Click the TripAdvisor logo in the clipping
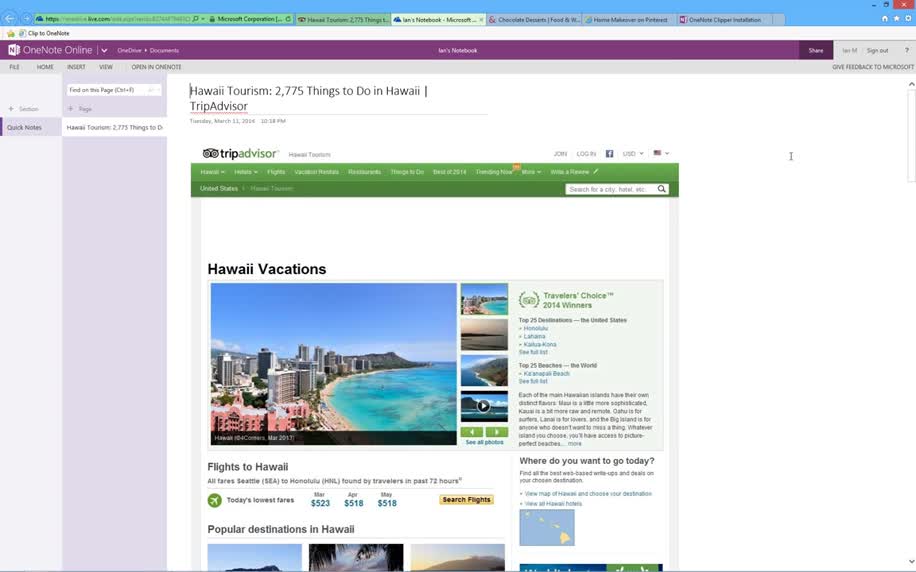 click(240, 154)
